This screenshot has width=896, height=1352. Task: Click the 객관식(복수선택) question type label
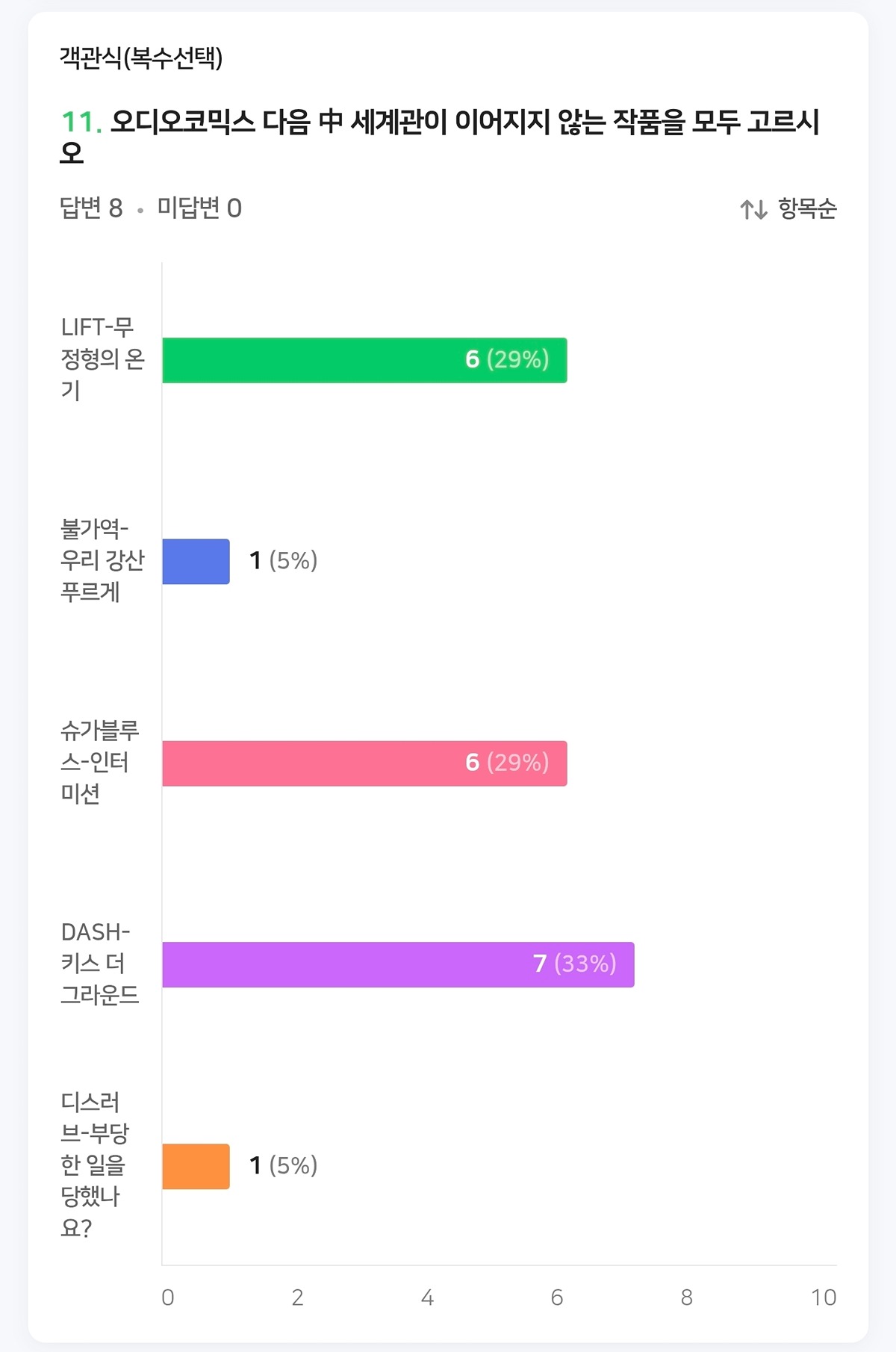click(x=141, y=58)
